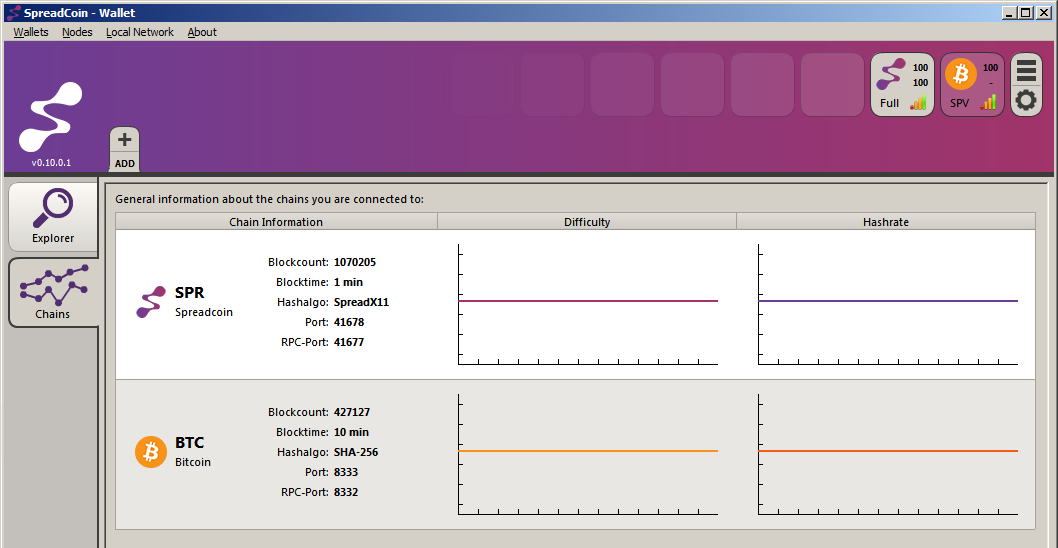Click the BTC ticker label

(190, 443)
